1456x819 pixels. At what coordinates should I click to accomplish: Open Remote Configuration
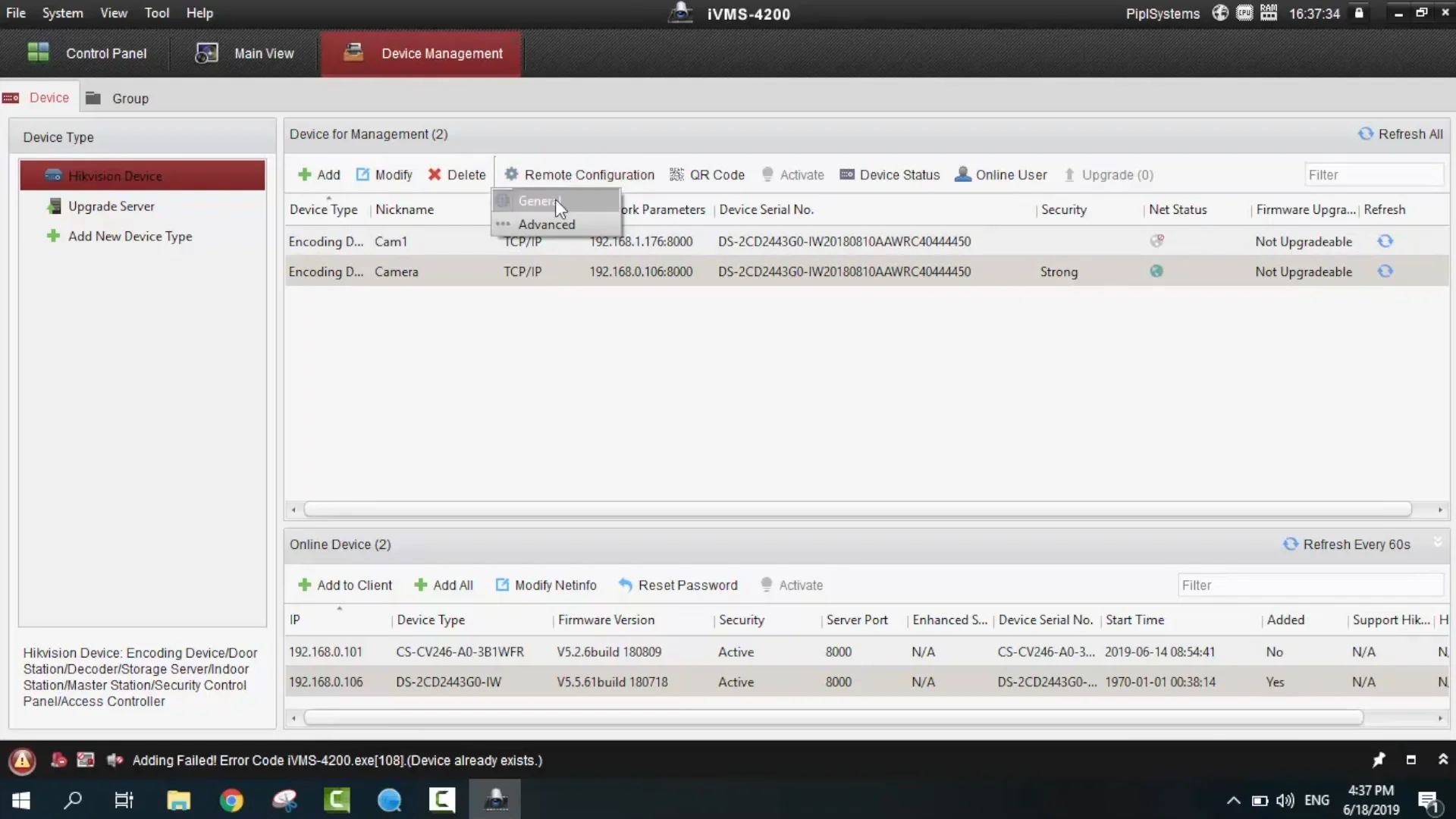579,174
